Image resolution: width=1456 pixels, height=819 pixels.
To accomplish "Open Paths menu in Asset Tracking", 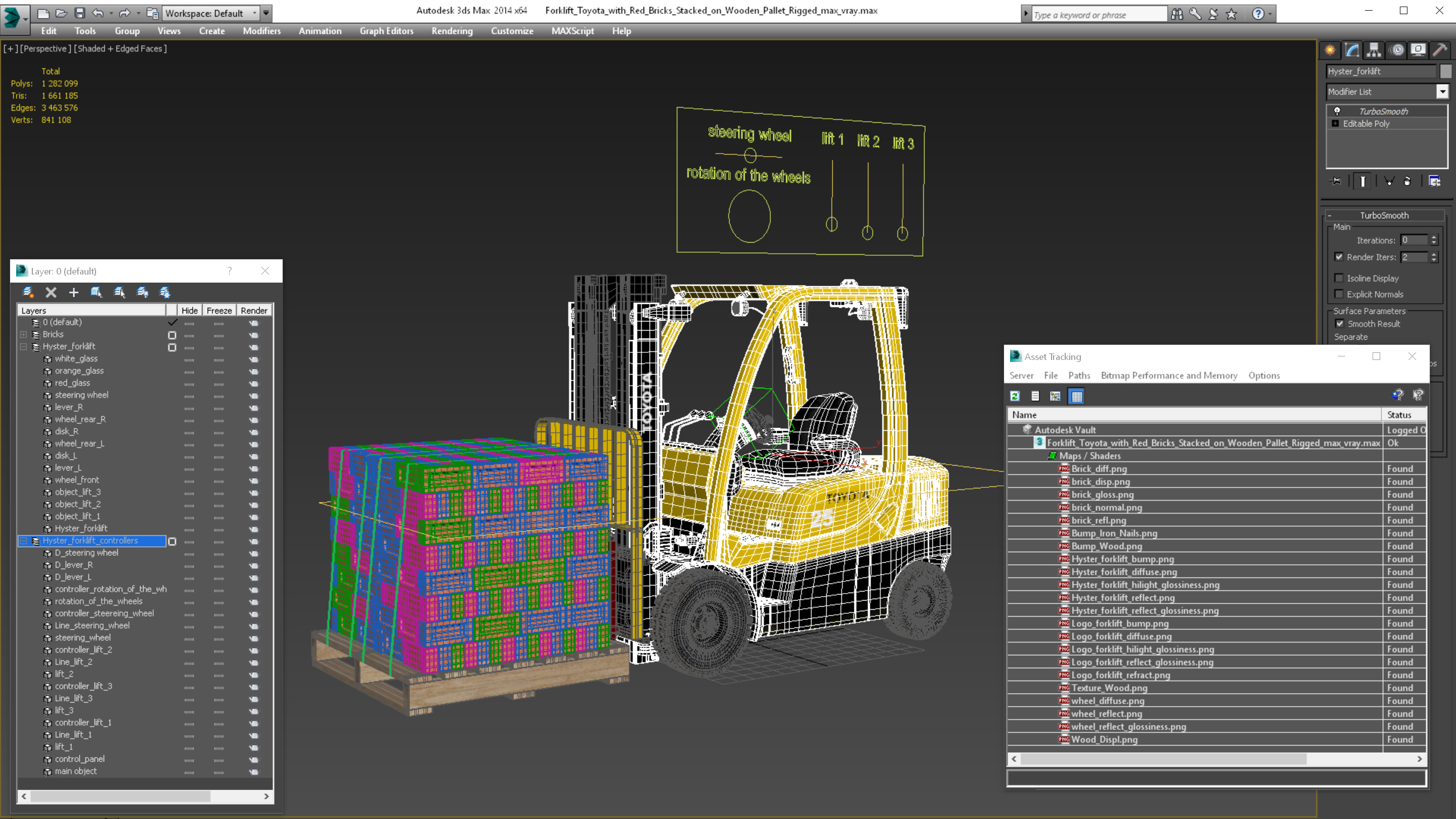I will click(x=1079, y=375).
